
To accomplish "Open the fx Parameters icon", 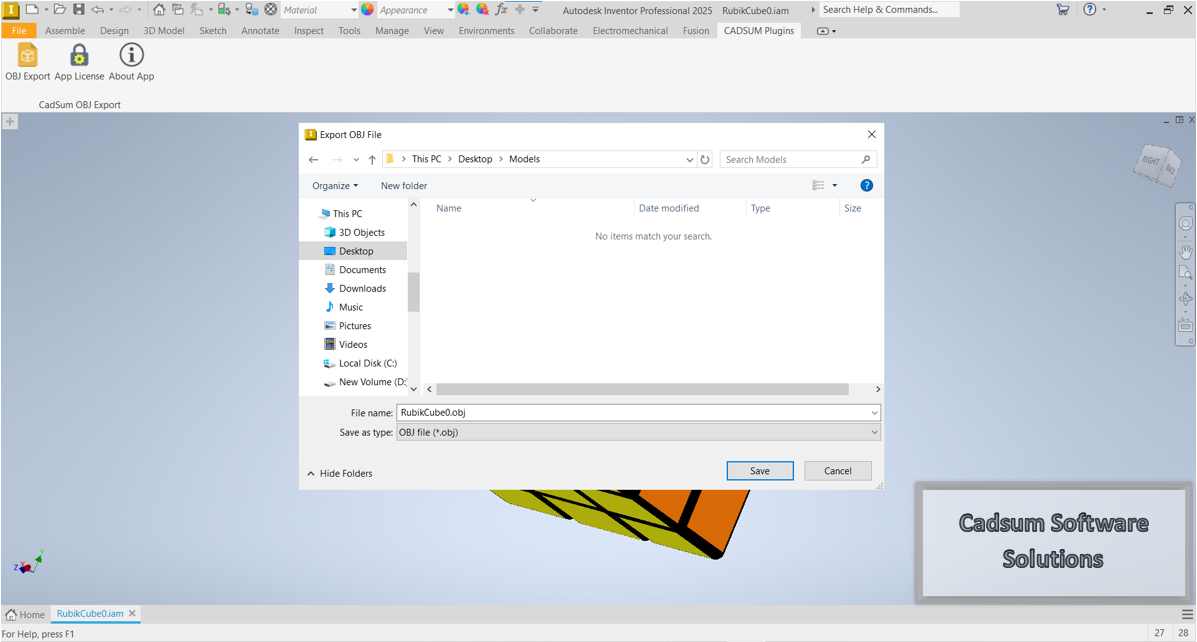I will click(502, 10).
